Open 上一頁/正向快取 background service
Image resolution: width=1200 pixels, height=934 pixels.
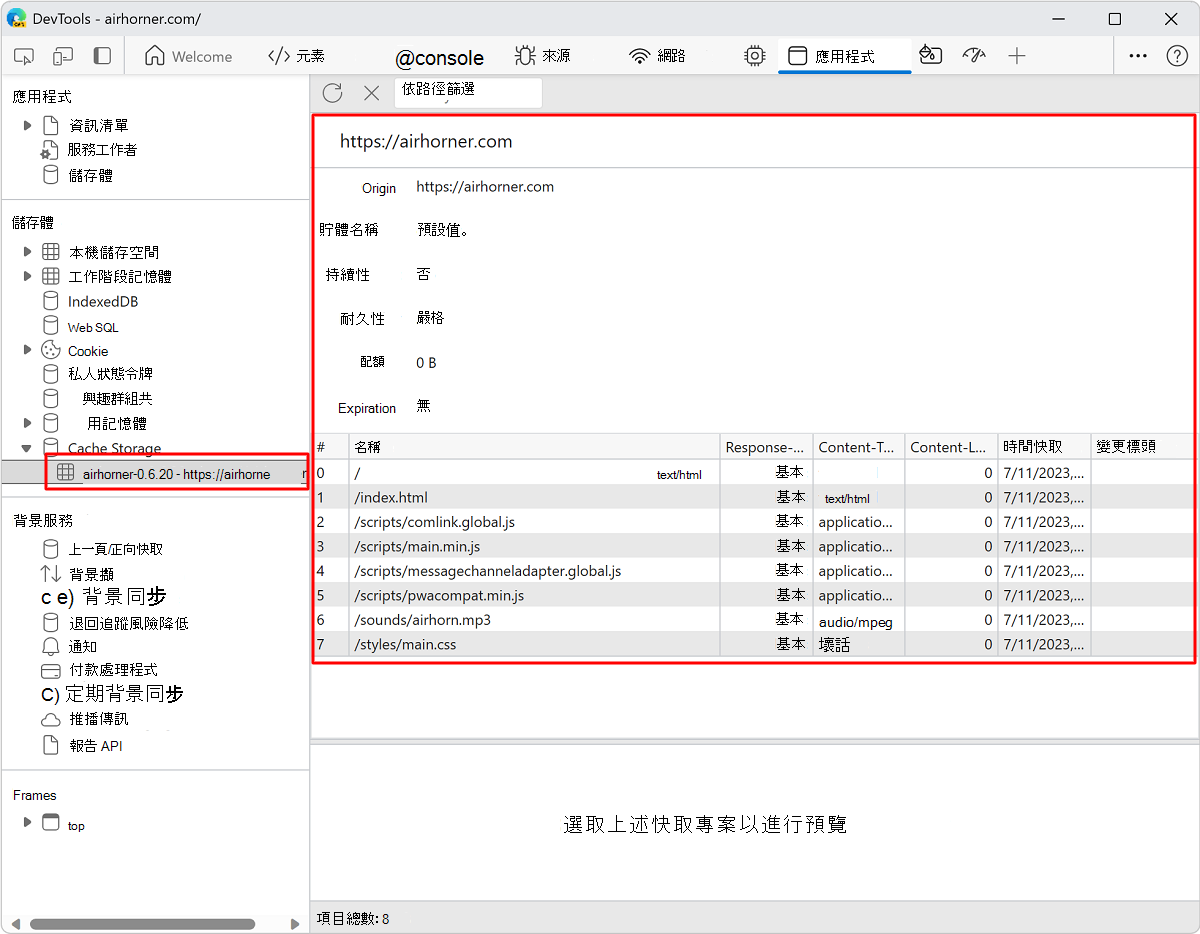coord(115,549)
